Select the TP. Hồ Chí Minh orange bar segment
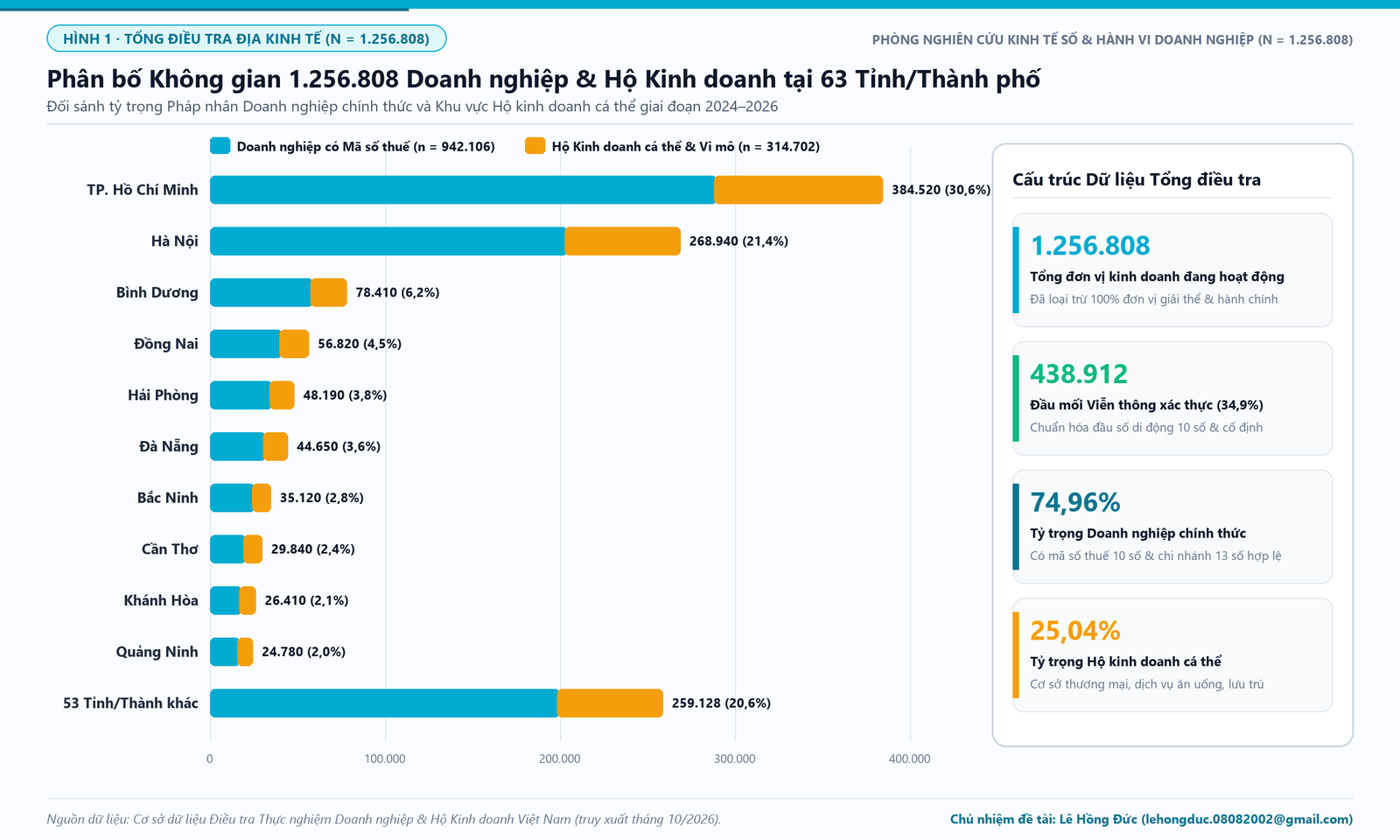The height and width of the screenshot is (840, 1400). pos(799,190)
